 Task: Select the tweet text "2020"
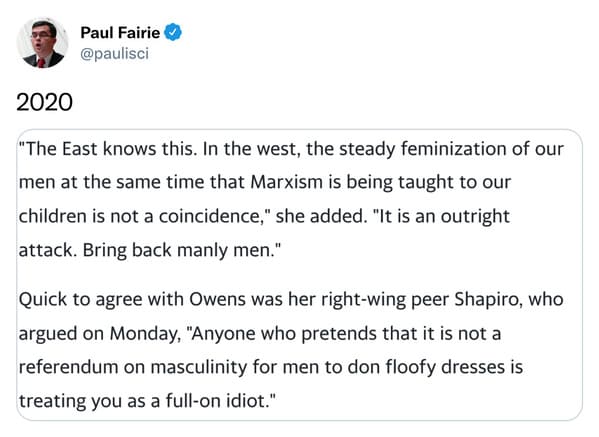pyautogui.click(x=44, y=102)
